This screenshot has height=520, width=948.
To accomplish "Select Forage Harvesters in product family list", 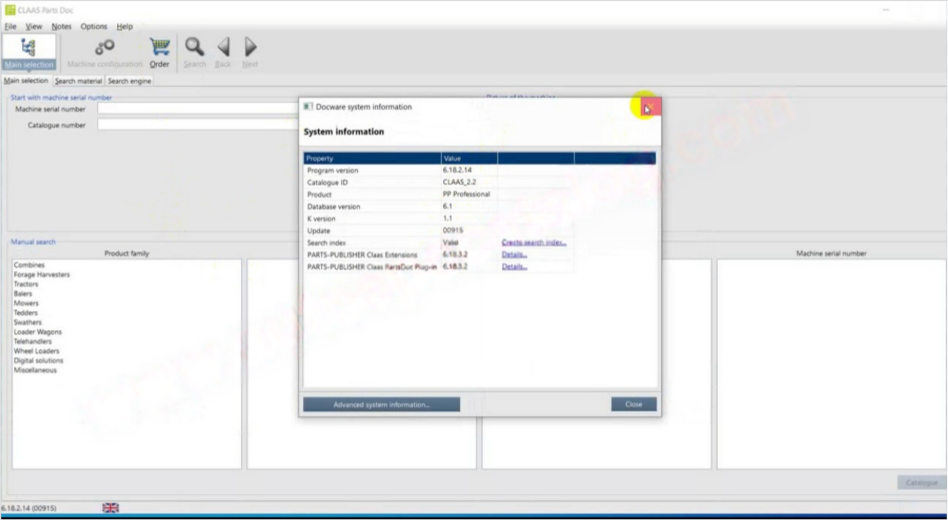I will coord(41,275).
